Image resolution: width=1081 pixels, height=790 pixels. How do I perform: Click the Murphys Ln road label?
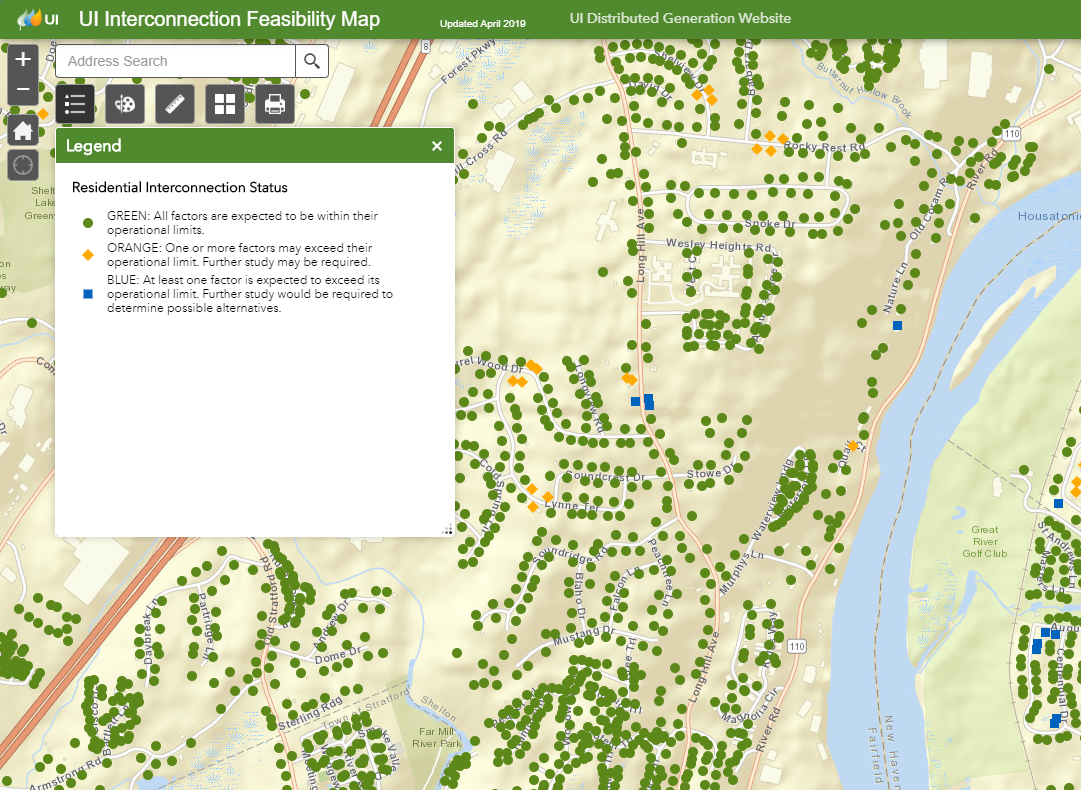point(741,572)
